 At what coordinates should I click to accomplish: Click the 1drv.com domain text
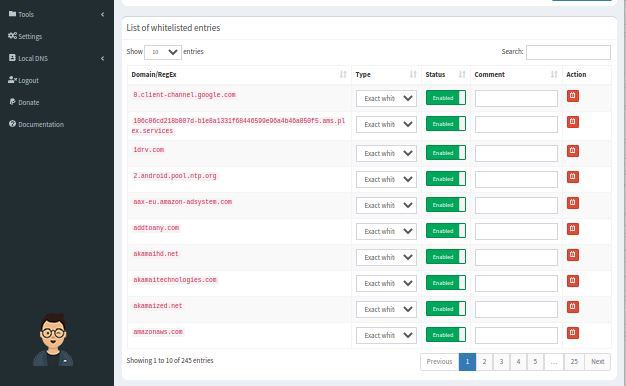[149, 150]
